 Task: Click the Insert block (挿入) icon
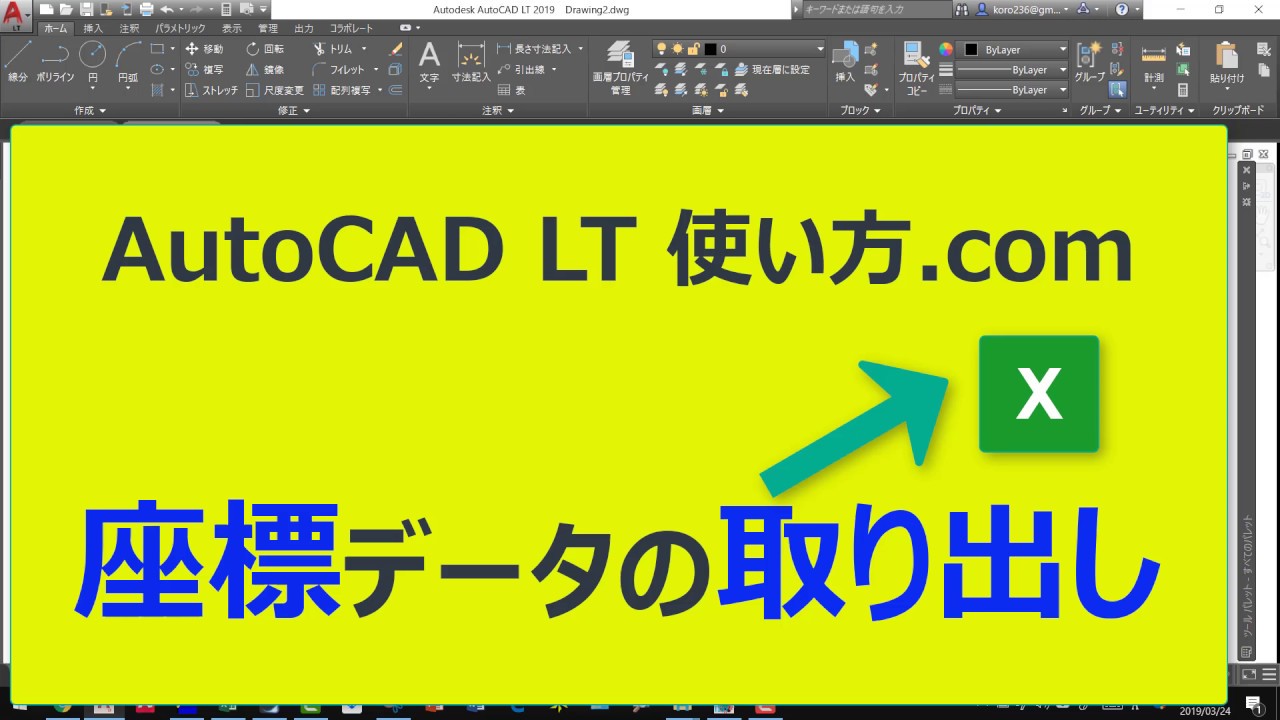845,62
